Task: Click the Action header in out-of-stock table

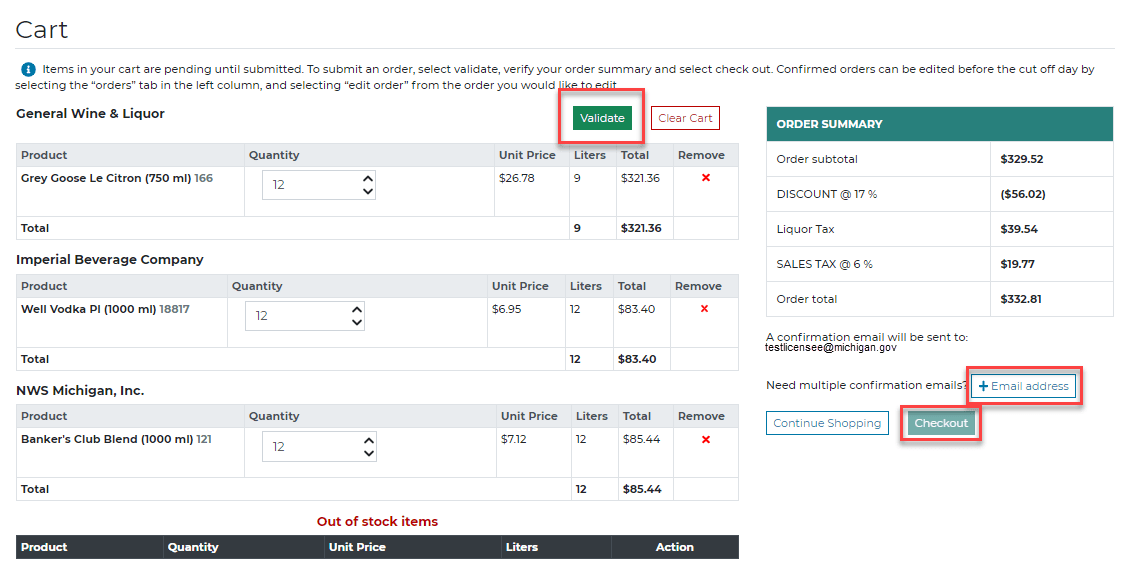Action: (674, 547)
